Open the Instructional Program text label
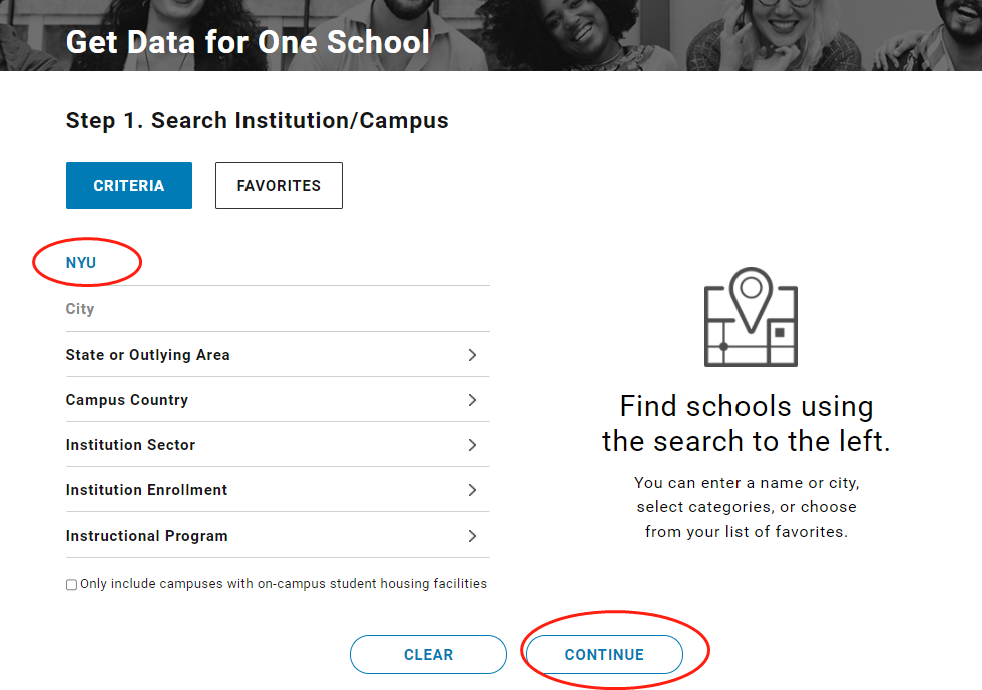 (146, 536)
